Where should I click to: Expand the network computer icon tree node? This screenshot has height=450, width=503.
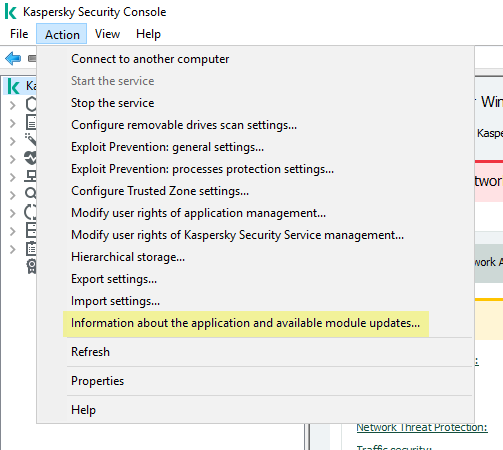click(x=13, y=177)
